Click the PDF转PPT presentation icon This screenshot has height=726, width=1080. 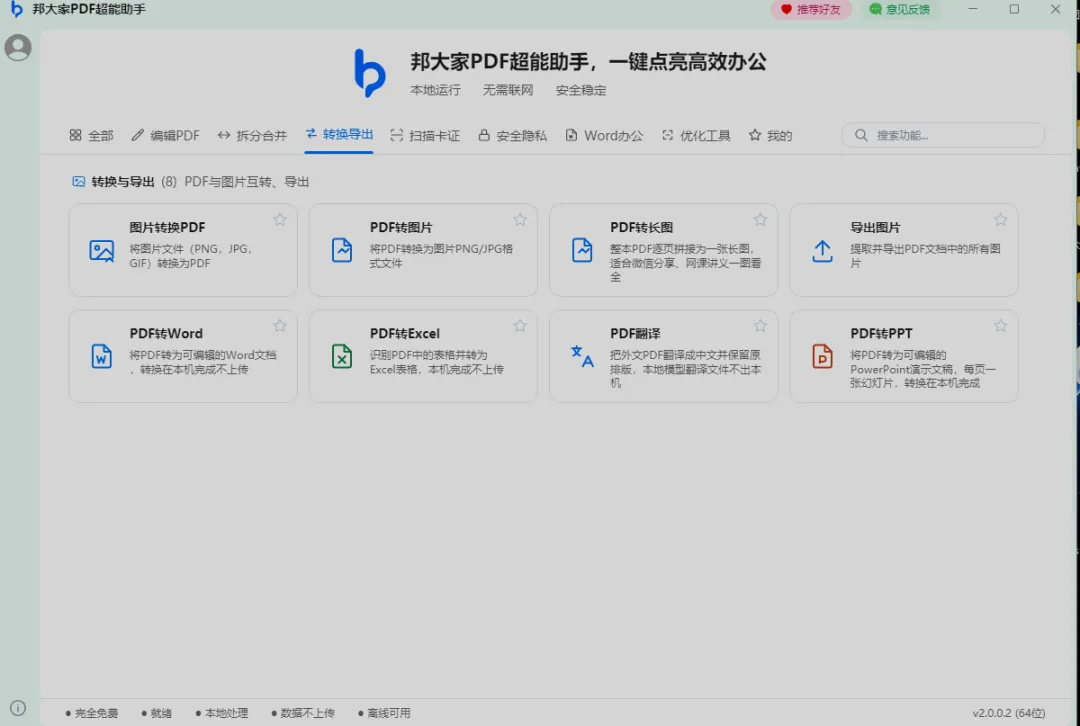[822, 356]
